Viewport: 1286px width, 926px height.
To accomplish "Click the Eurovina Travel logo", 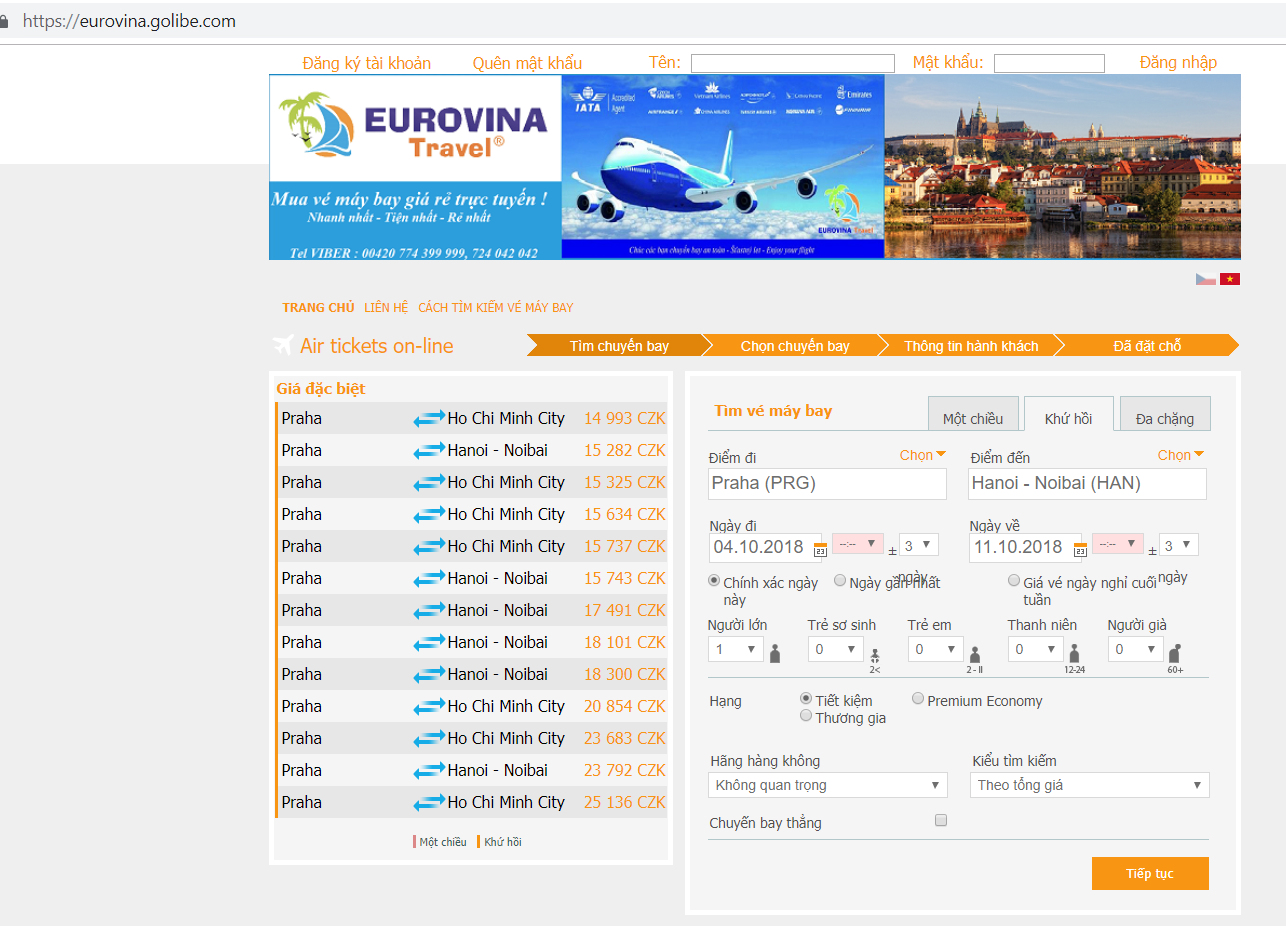I will tap(415, 128).
